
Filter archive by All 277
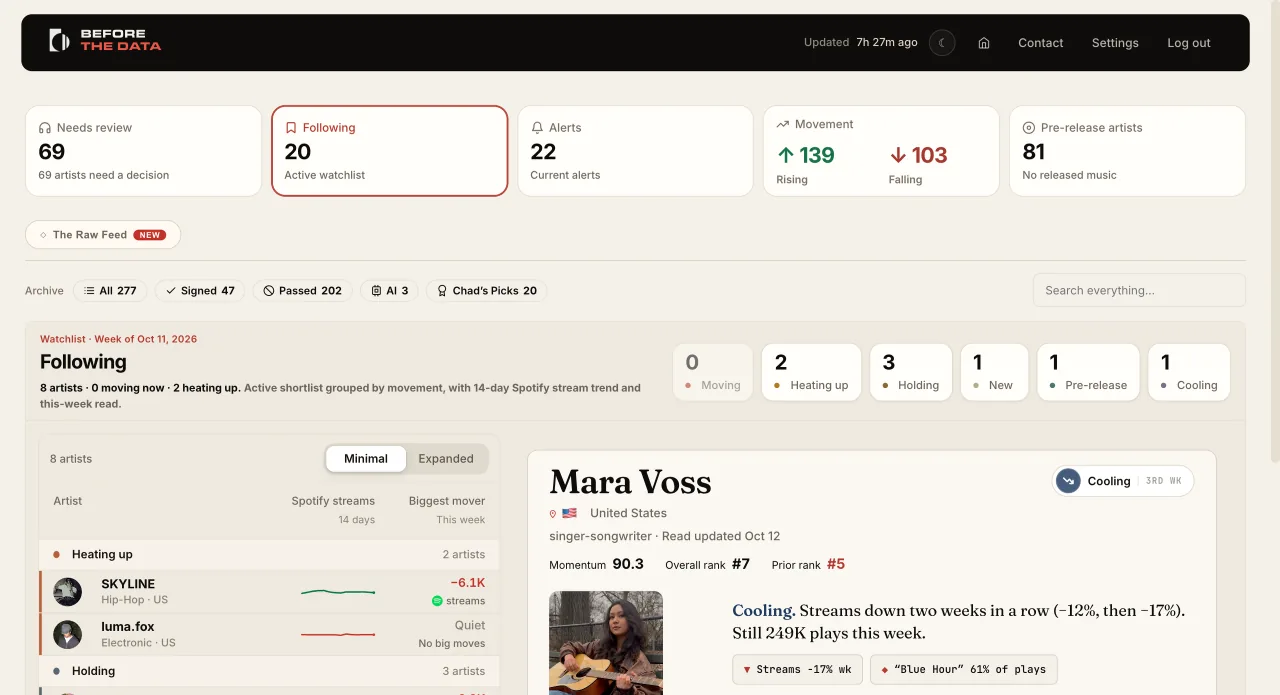pyautogui.click(x=110, y=291)
